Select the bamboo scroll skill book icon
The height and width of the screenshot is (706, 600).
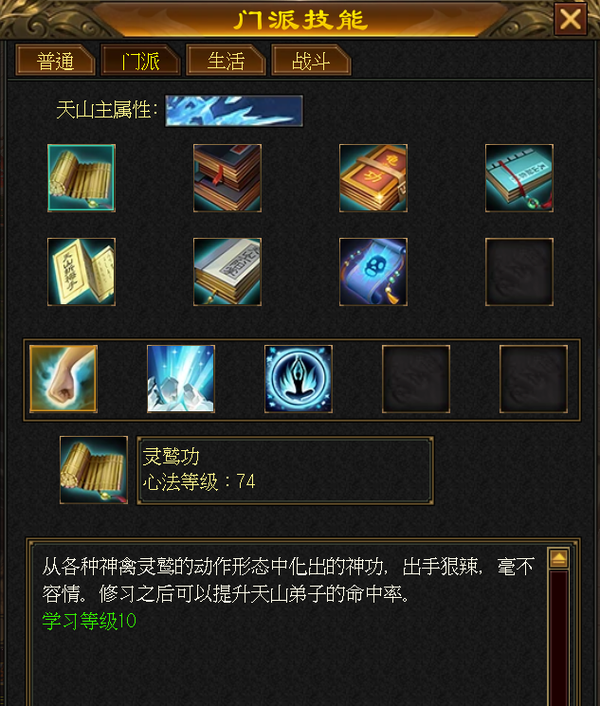click(81, 178)
